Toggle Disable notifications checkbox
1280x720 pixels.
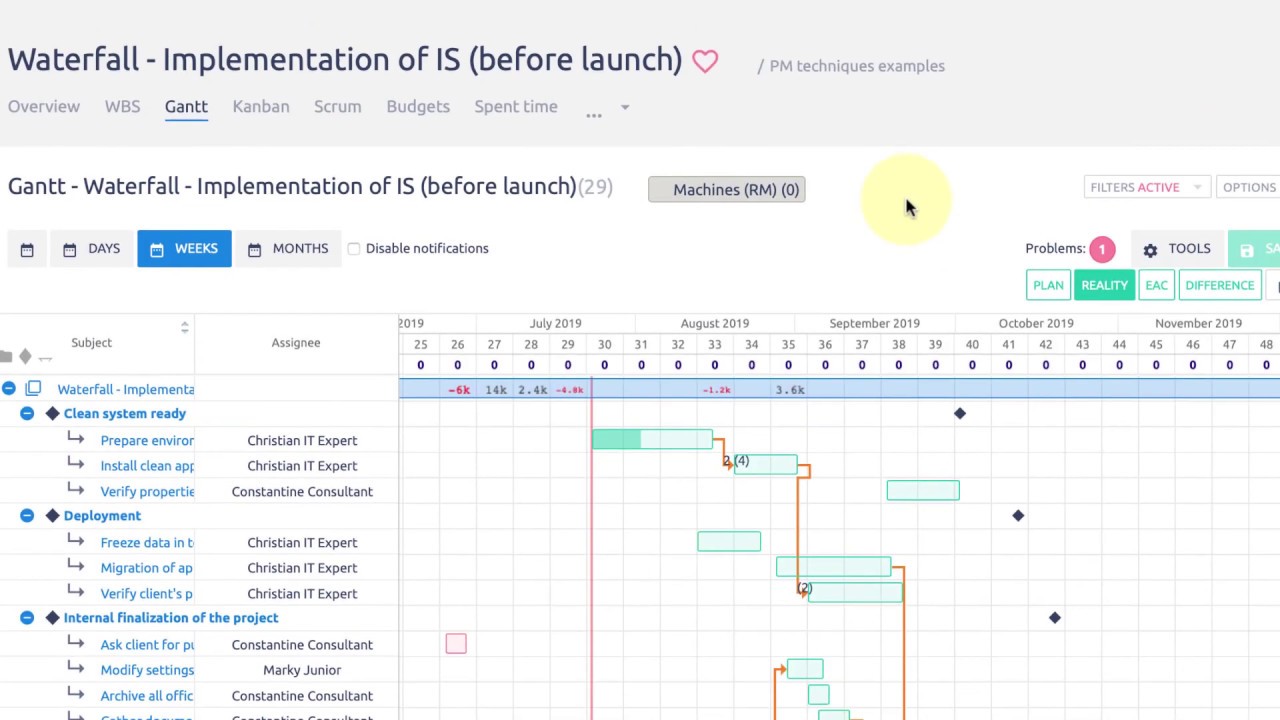click(354, 249)
